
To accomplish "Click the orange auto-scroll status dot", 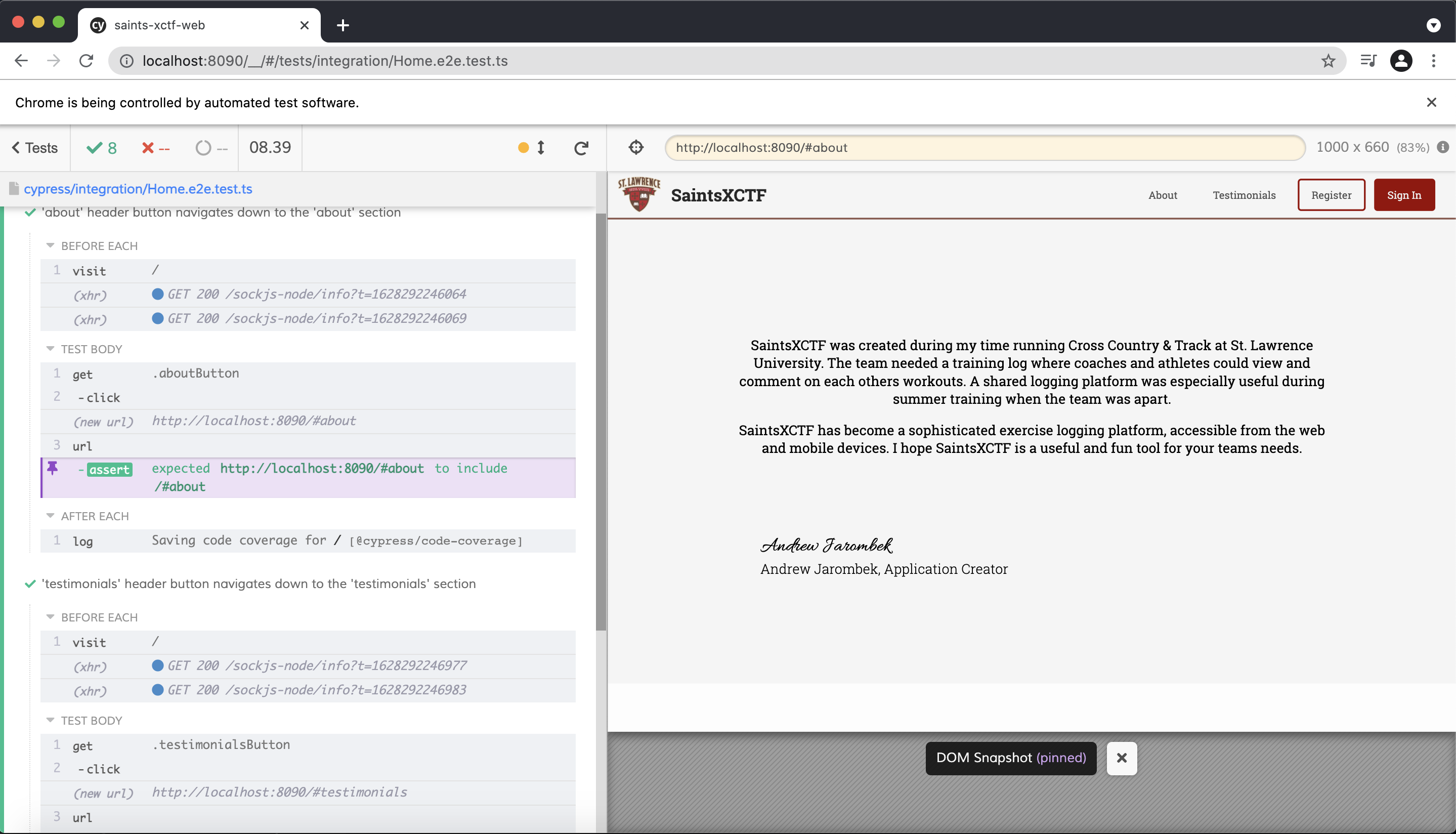I will 523,148.
